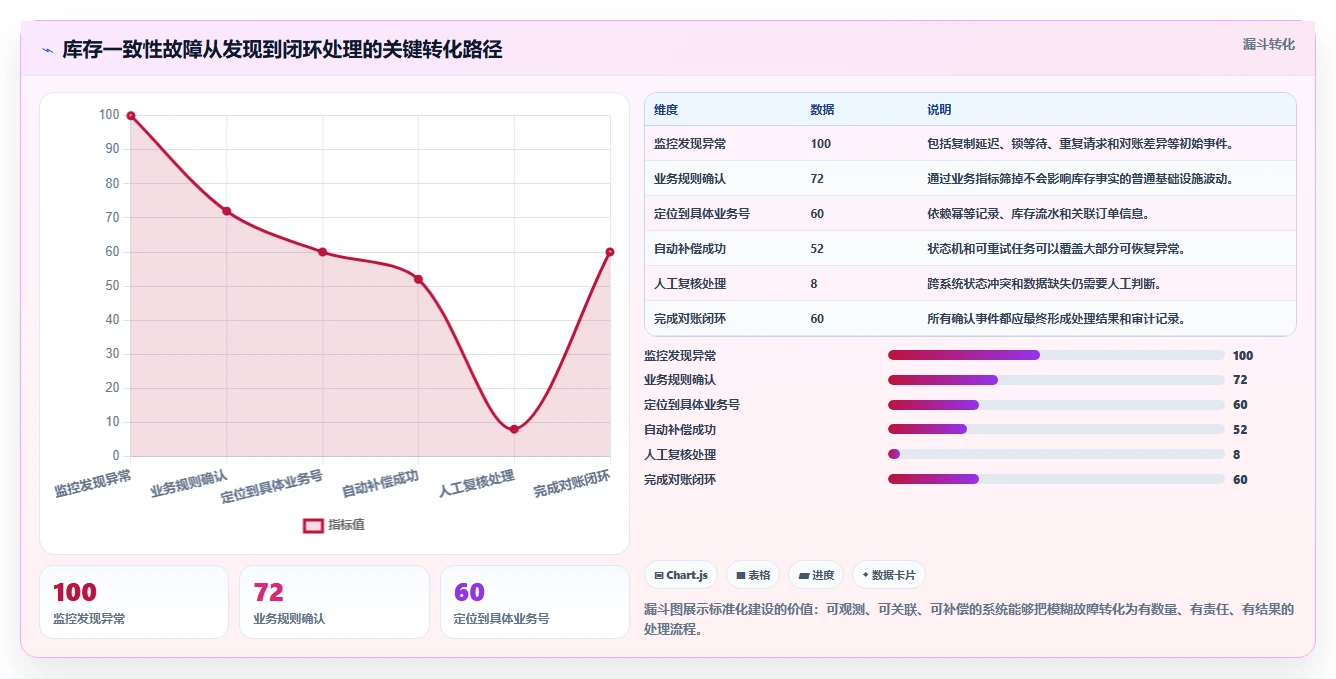Click the 说明 column header
Screen dimensions: 1336x679
click(x=939, y=110)
